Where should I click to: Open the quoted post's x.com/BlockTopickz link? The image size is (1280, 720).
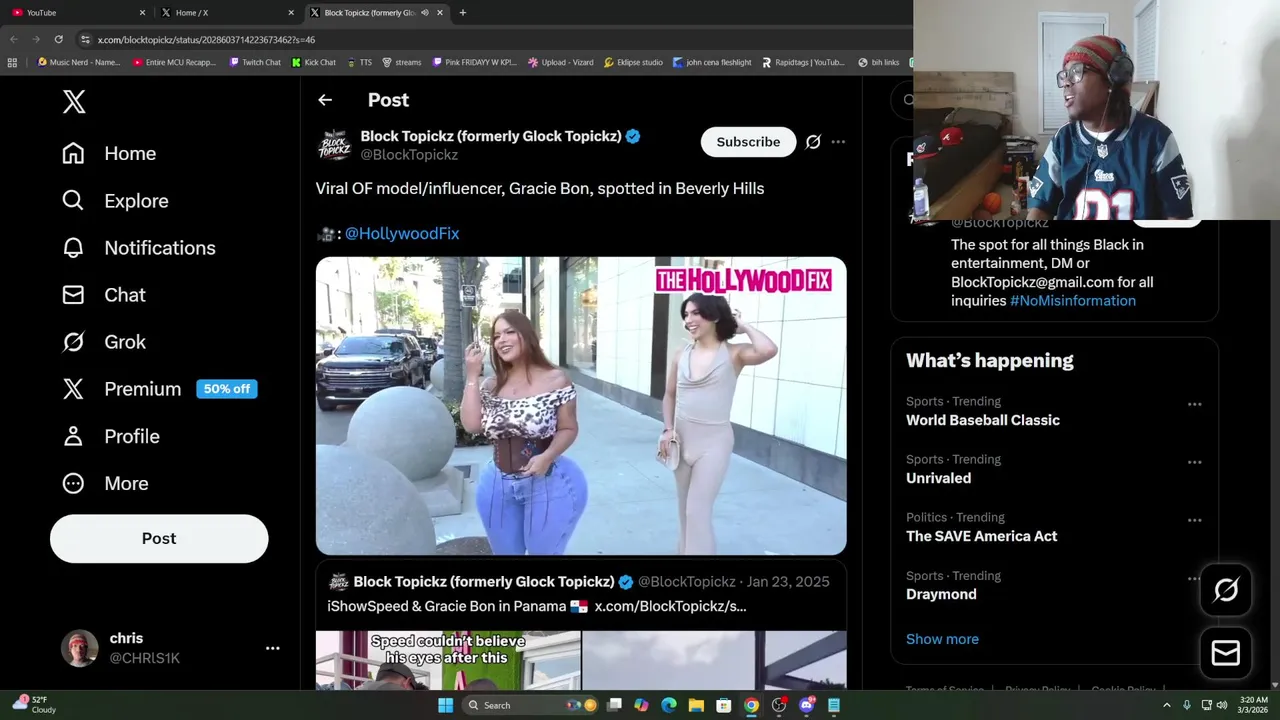tap(670, 606)
